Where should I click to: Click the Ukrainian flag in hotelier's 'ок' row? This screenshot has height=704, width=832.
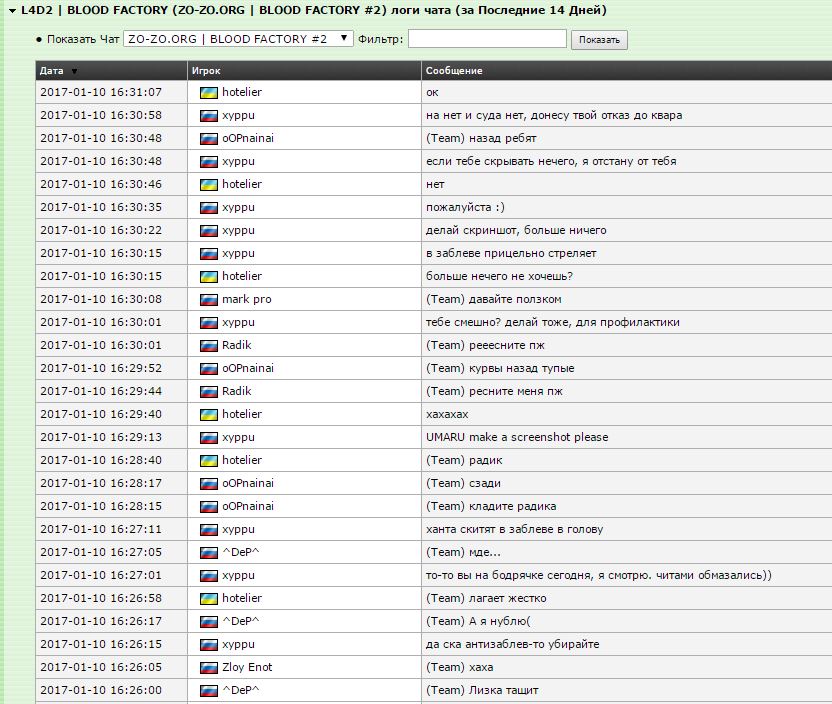pyautogui.click(x=209, y=92)
